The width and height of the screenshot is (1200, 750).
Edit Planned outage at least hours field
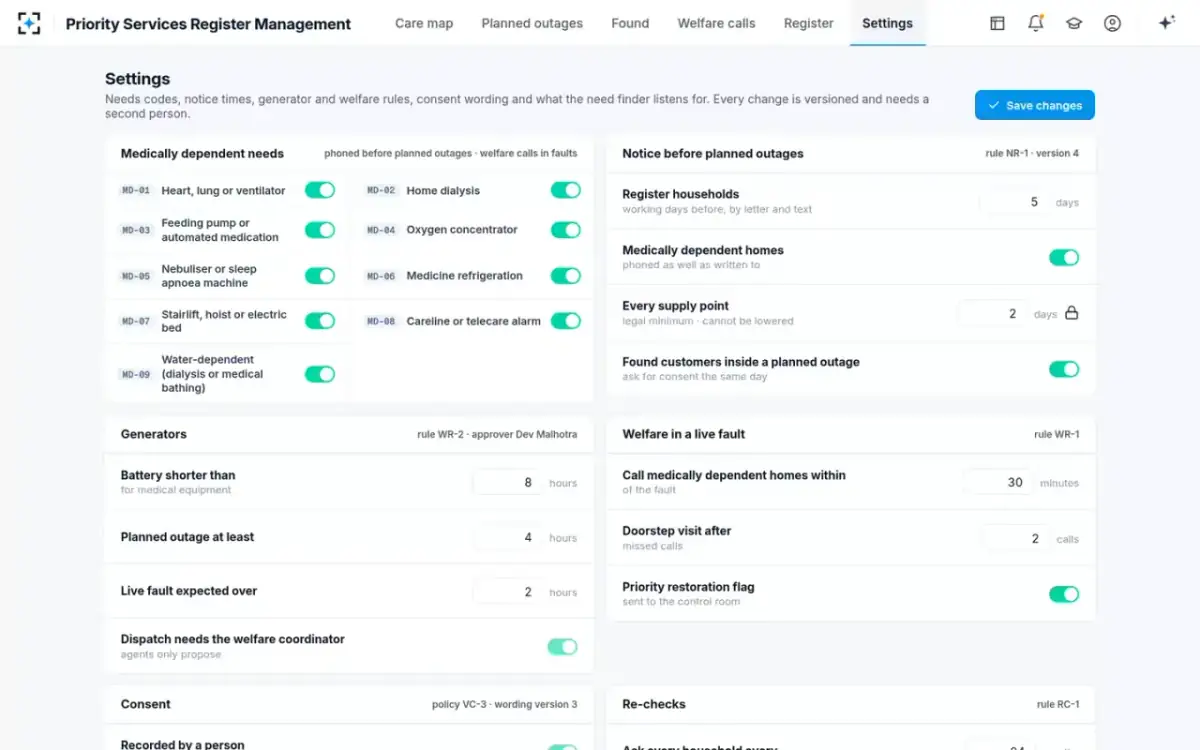(x=508, y=537)
